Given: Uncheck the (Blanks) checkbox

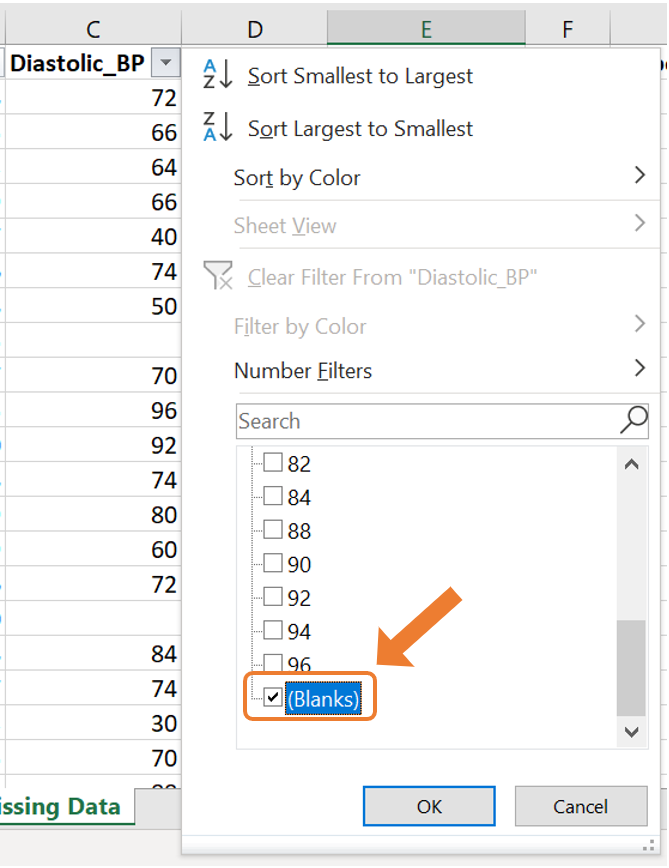Looking at the screenshot, I should [x=272, y=696].
